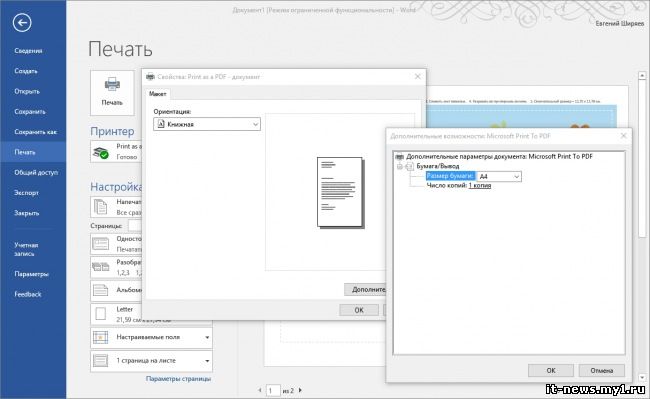The image size is (650, 399).
Task: Go back using the Backstage back arrow
Action: pyautogui.click(x=22, y=22)
